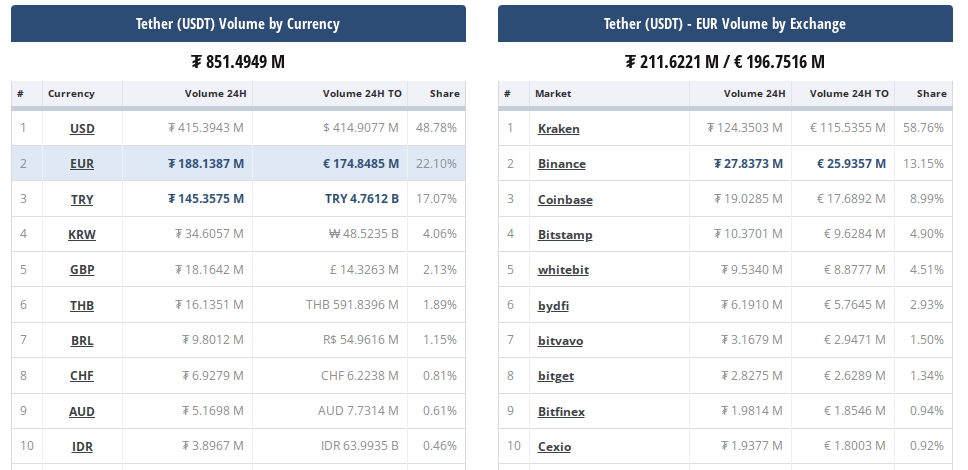This screenshot has width=968, height=470.
Task: Open the EUR currency link
Action: point(82,164)
